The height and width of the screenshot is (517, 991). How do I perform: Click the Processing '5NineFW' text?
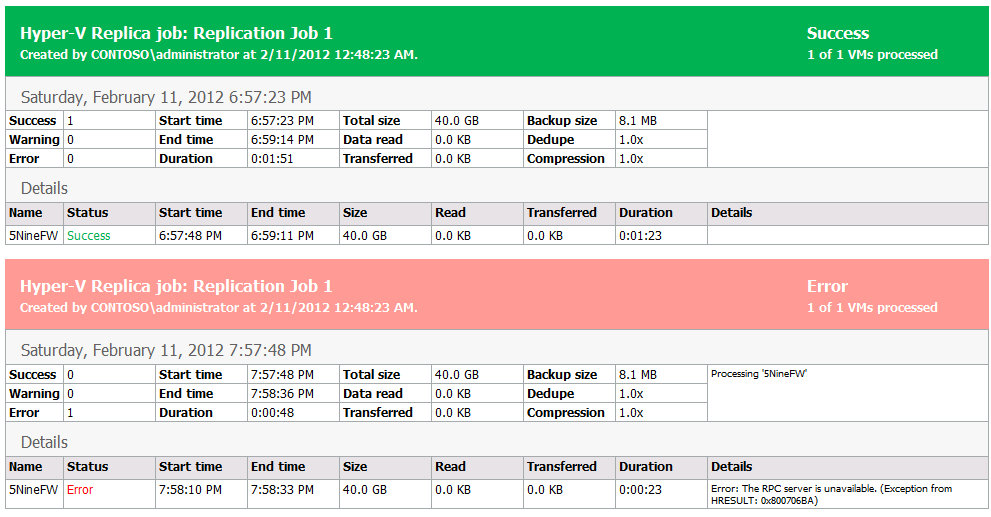tap(759, 374)
